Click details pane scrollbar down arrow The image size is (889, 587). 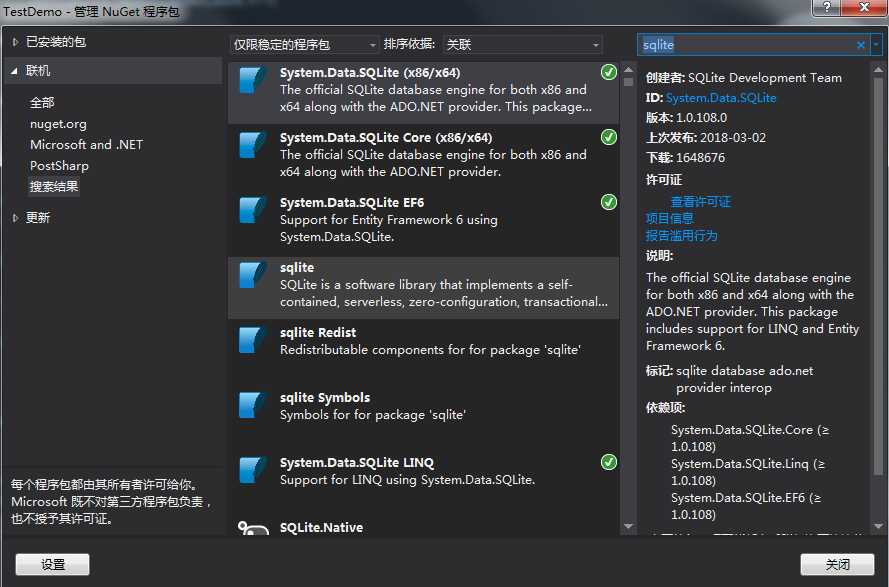point(878,527)
